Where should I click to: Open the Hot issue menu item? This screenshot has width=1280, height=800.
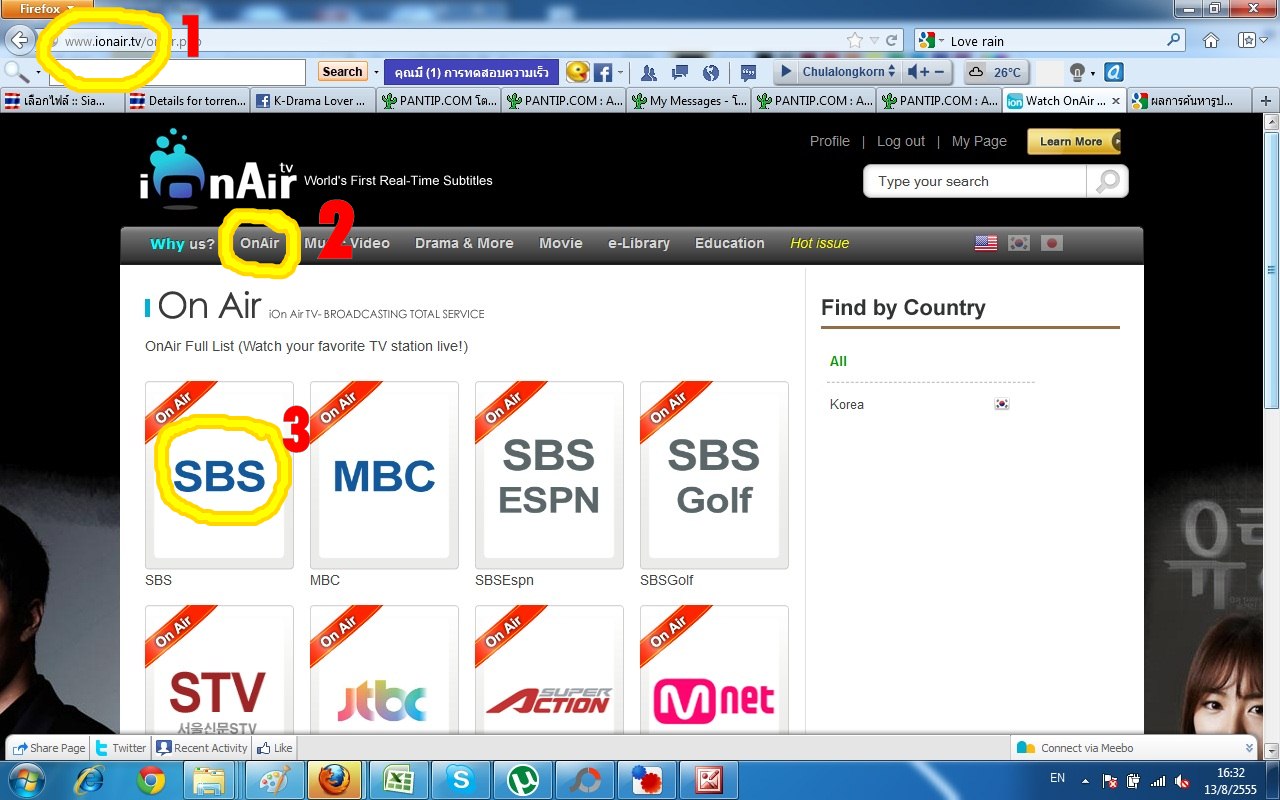[x=820, y=243]
